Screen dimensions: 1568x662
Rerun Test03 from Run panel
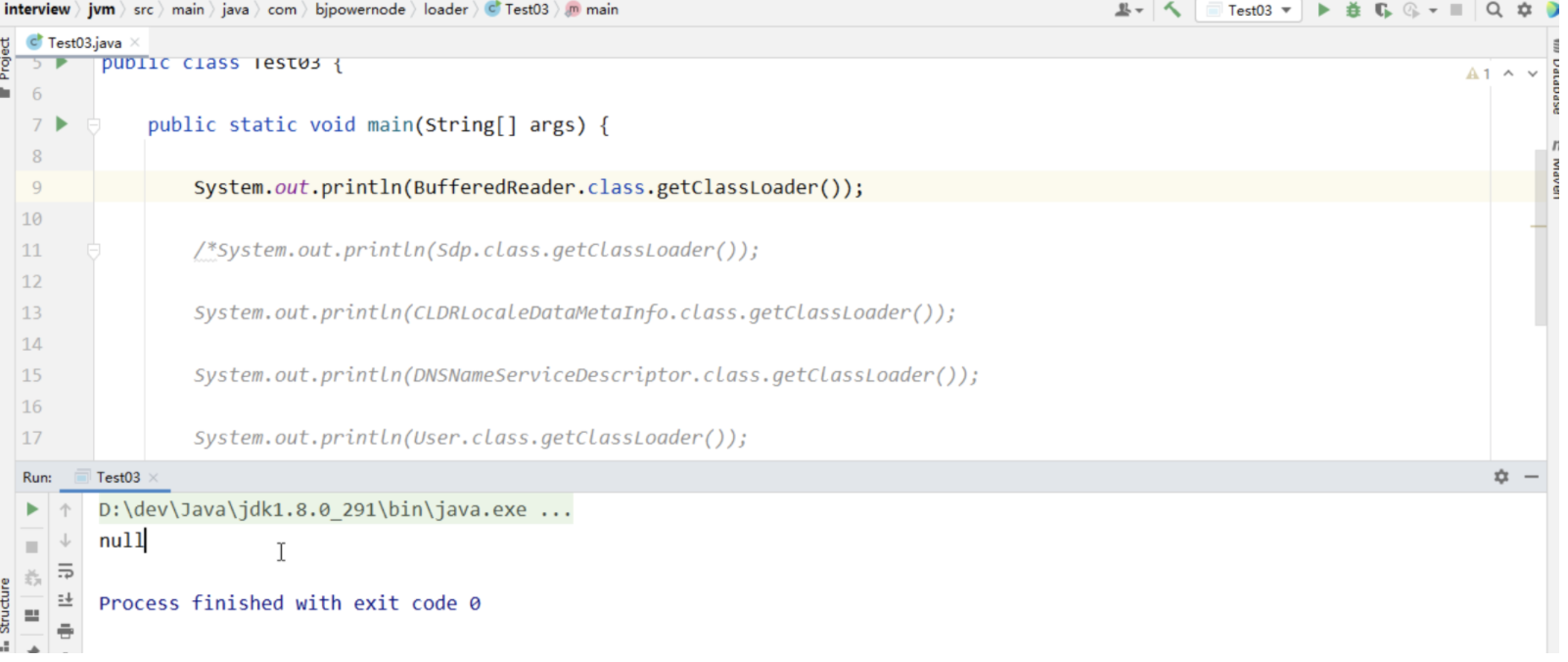point(31,509)
